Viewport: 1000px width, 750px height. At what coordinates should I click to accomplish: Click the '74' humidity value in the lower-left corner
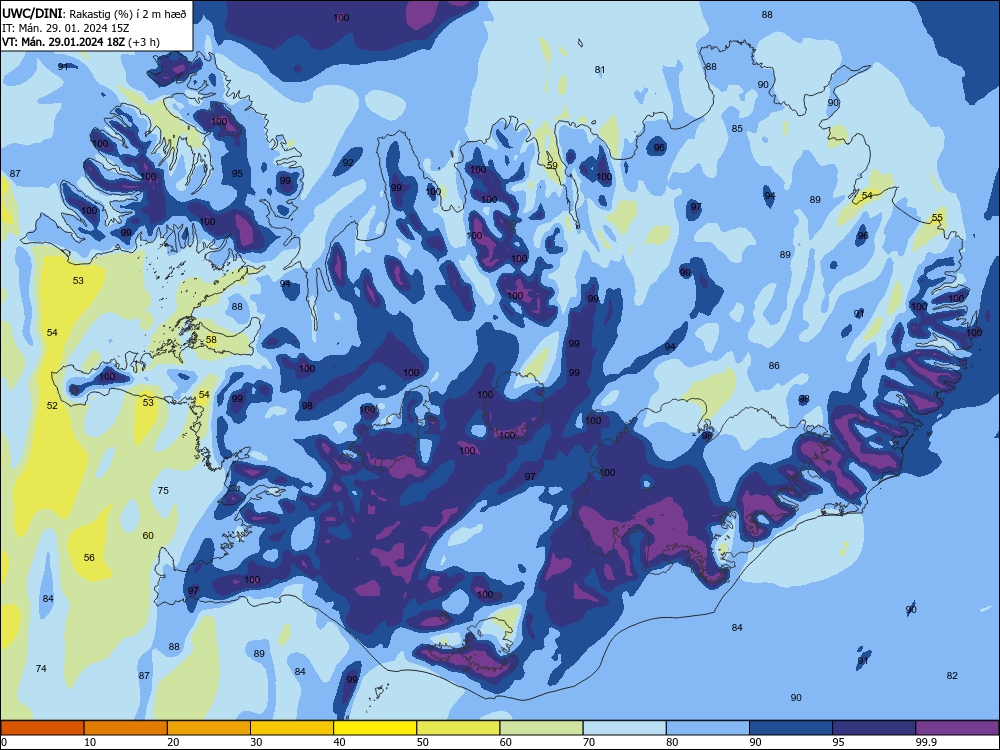pos(41,668)
